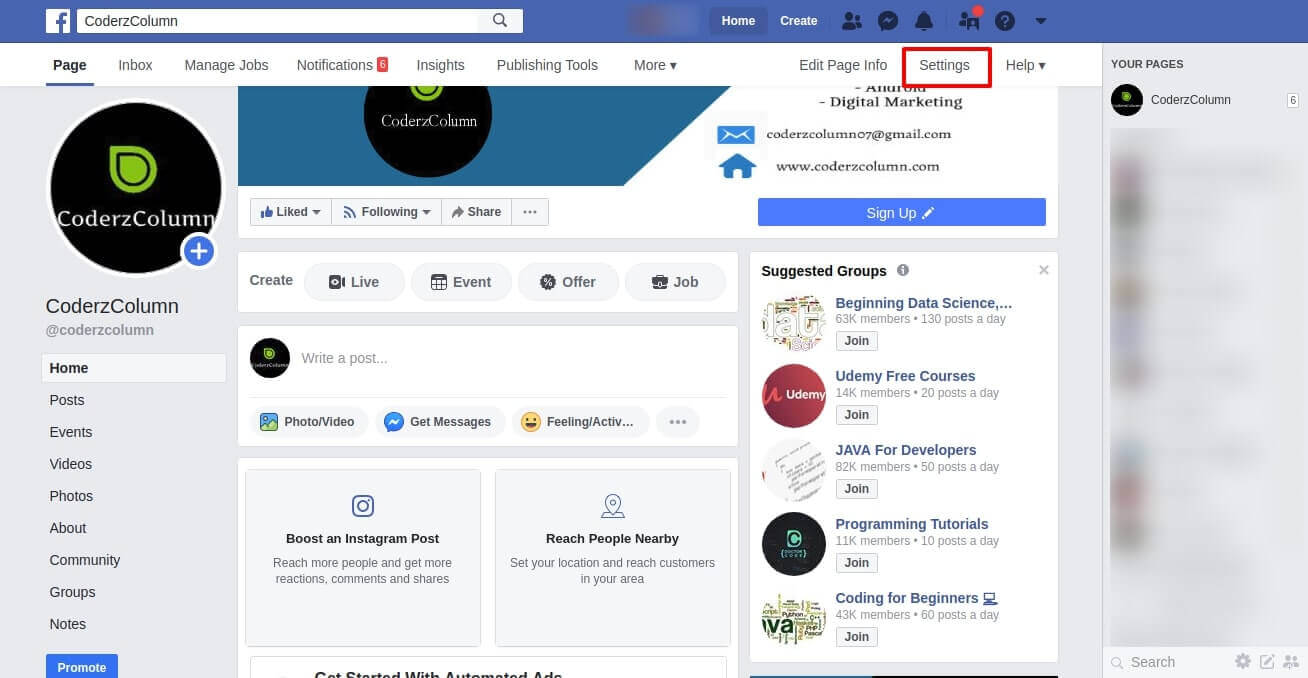Click the Feeling/Activity button
The image size is (1308, 678).
[579, 422]
